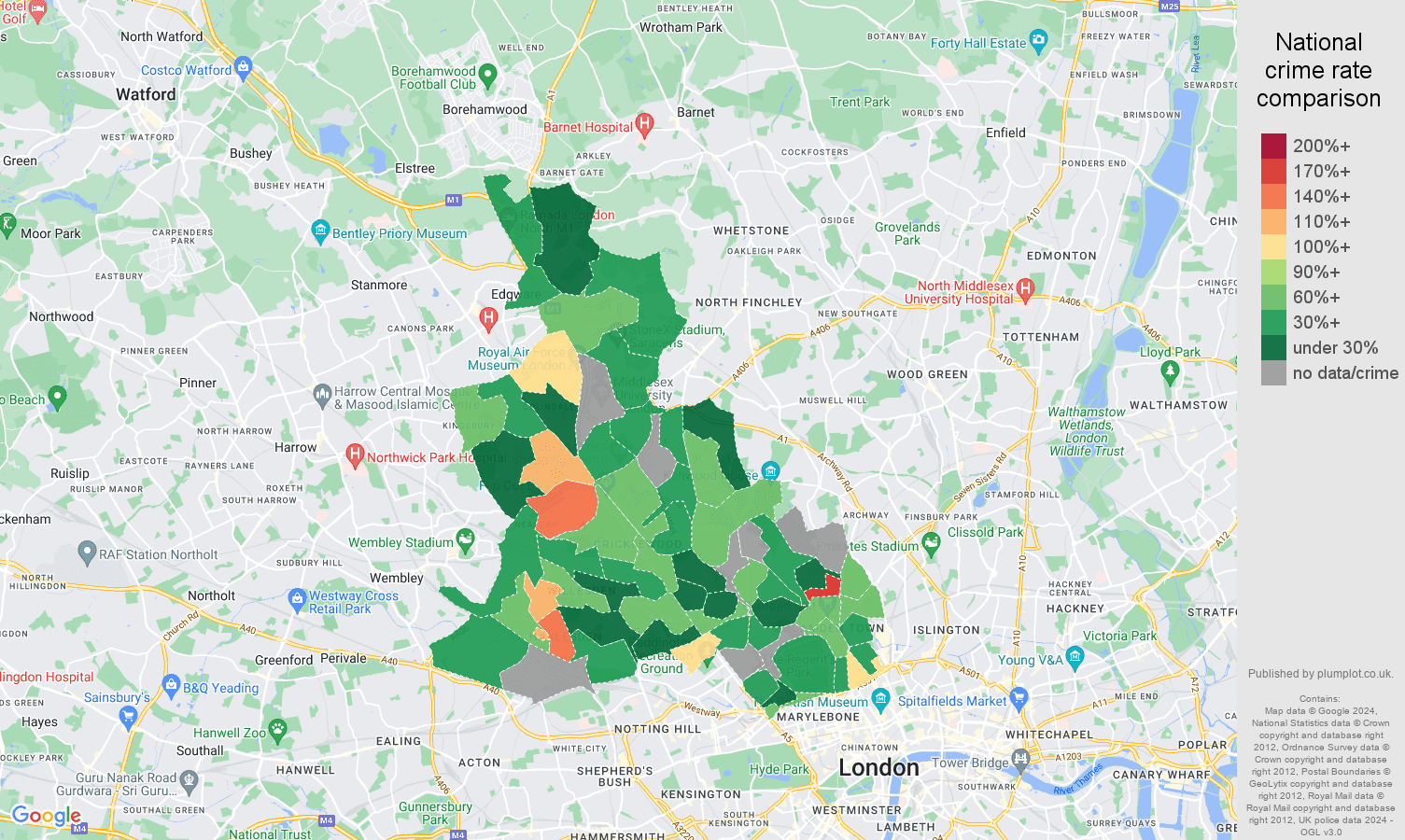Click the Clissold Park label
Viewport: 1405px width, 840px height.
tap(985, 532)
